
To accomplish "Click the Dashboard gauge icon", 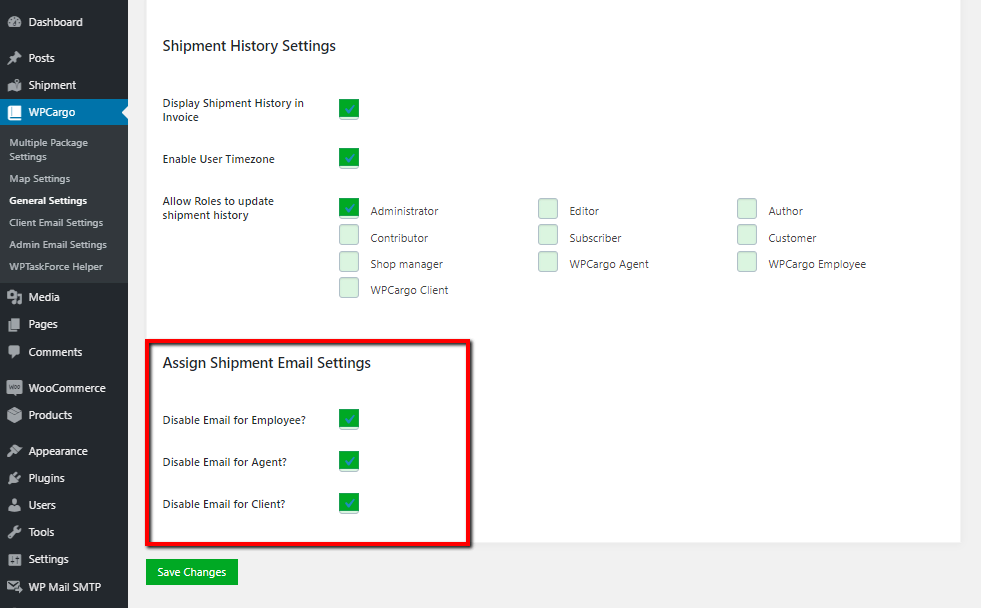I will click(x=14, y=22).
